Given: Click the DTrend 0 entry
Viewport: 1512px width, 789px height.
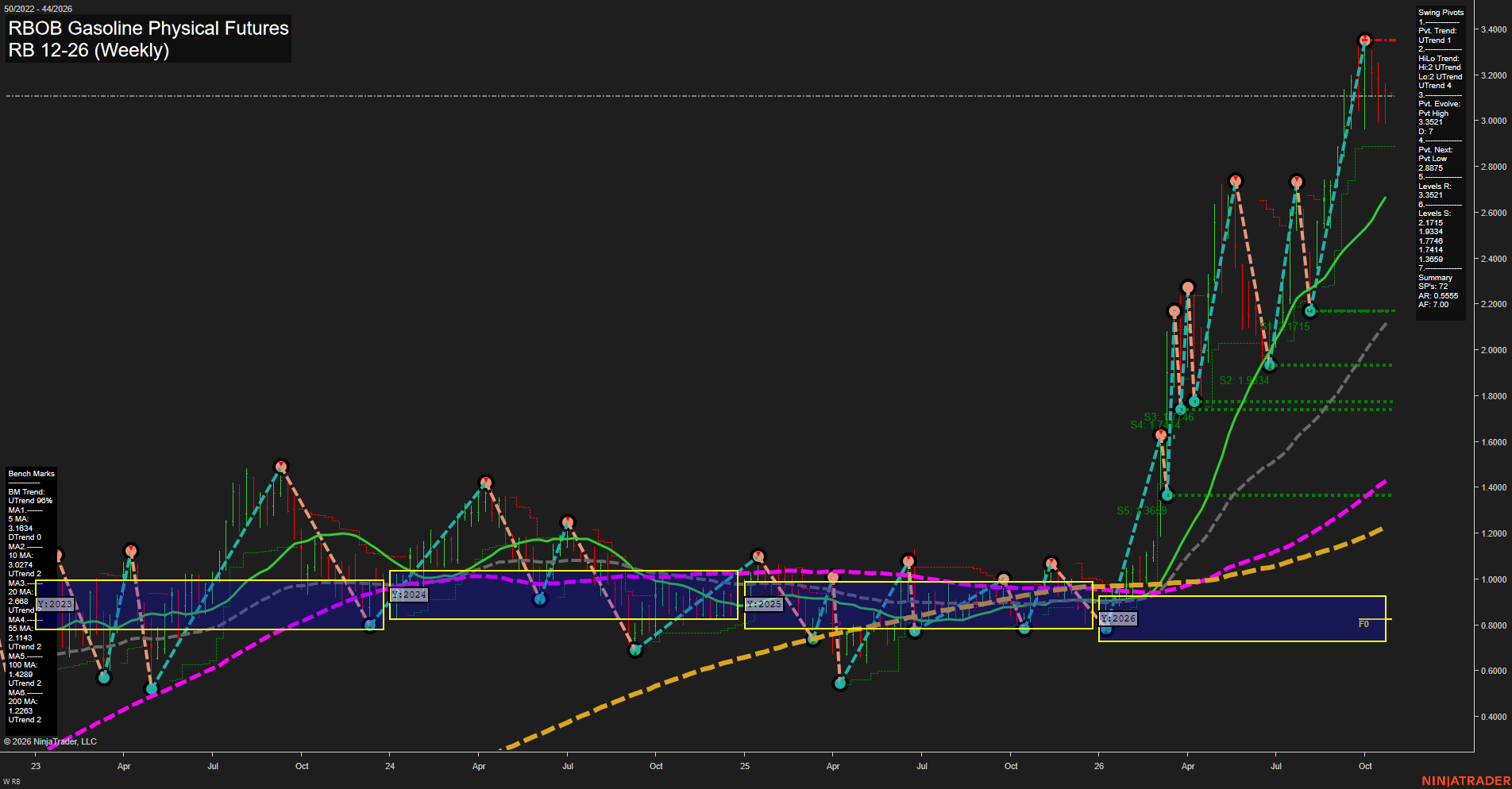Looking at the screenshot, I should click(x=25, y=537).
